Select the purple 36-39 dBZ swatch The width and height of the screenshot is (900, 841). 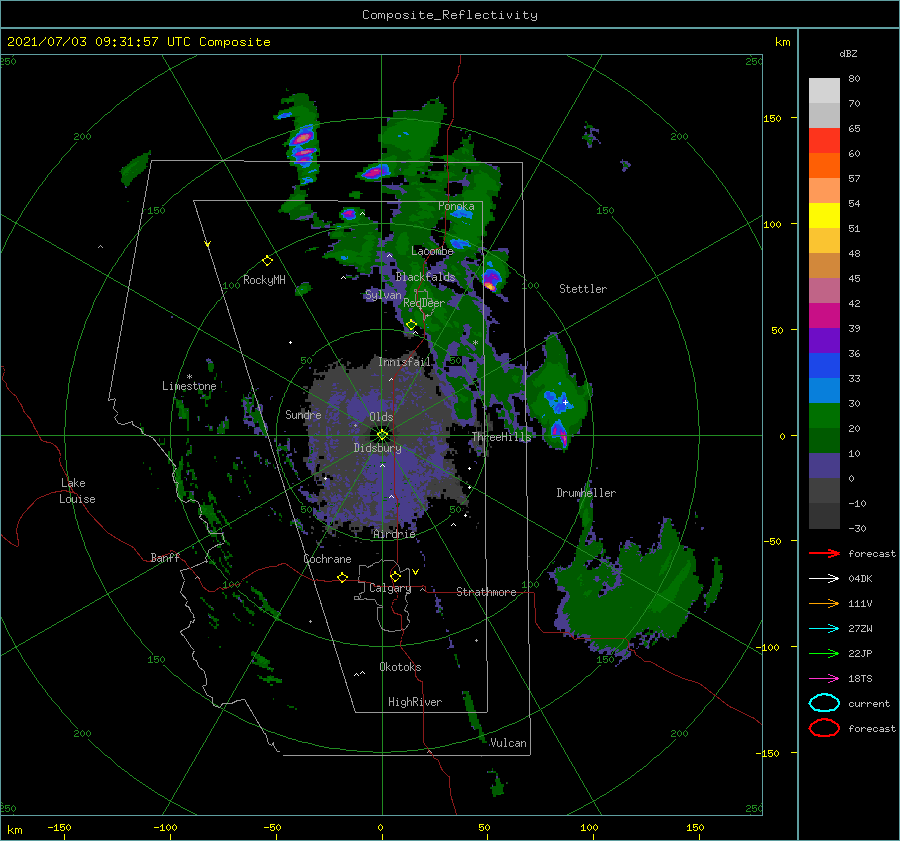(824, 341)
